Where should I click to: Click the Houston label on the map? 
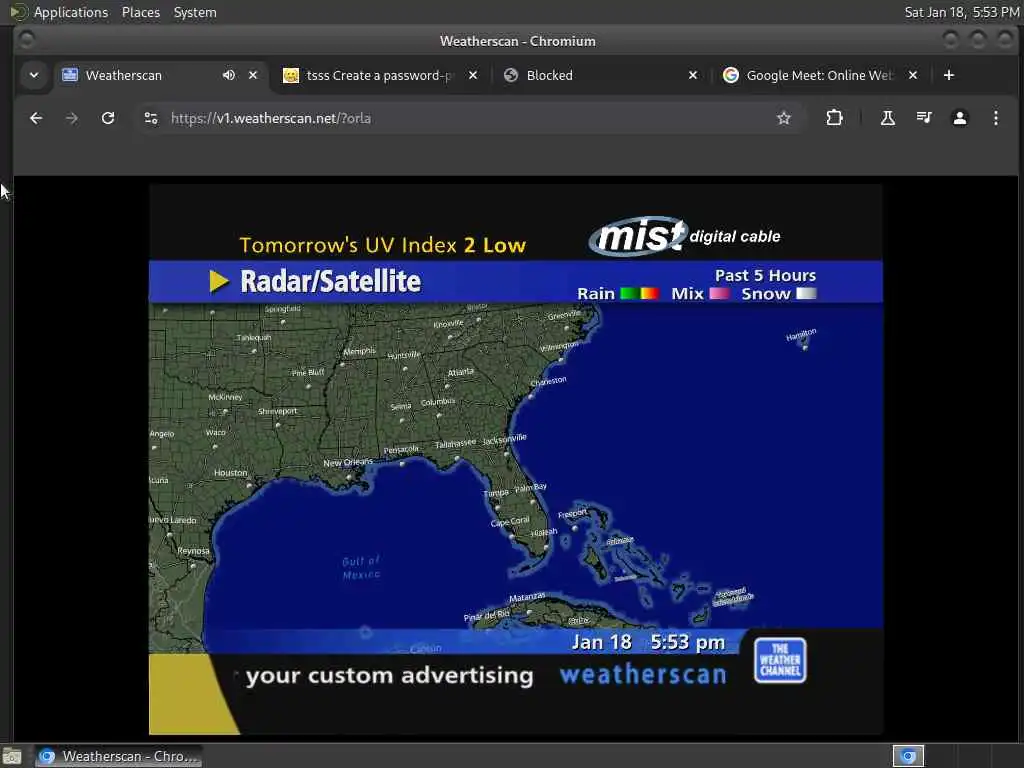[x=231, y=473]
